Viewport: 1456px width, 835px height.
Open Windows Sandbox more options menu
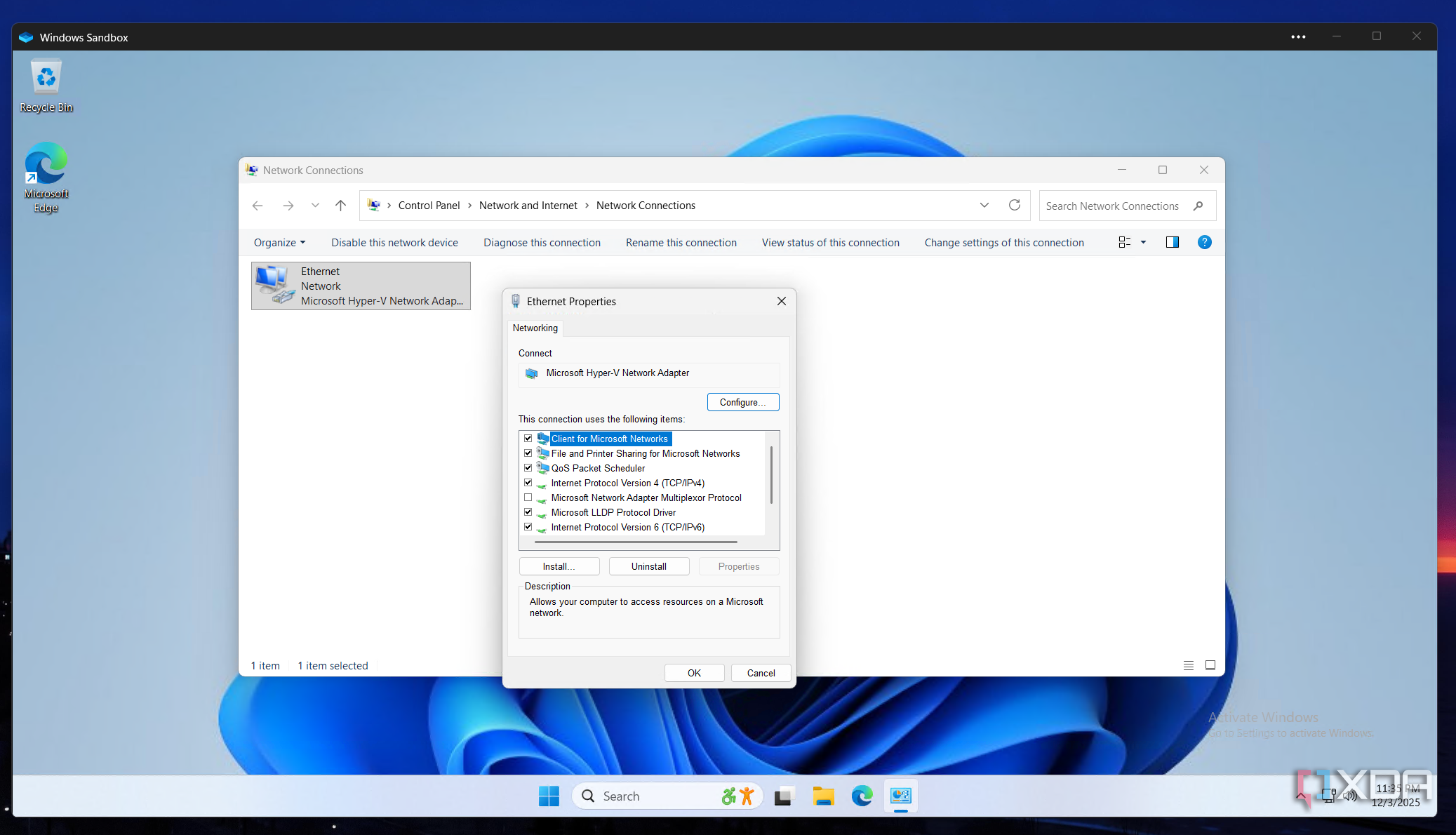1298,36
